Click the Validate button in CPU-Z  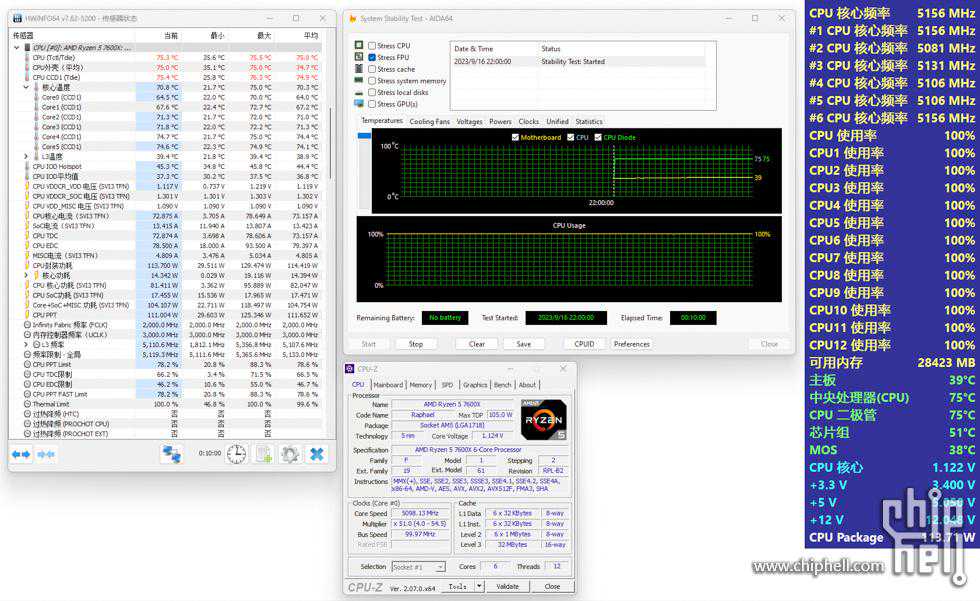click(508, 587)
